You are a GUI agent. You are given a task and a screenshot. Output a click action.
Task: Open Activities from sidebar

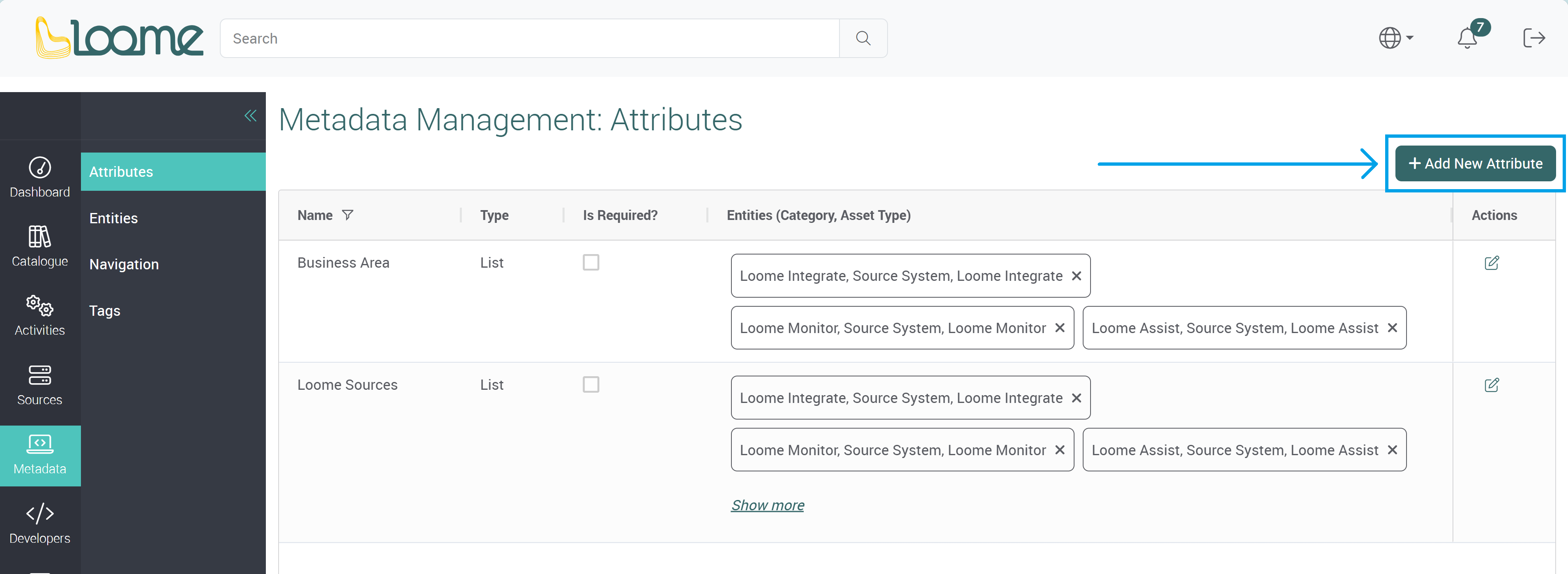tap(40, 316)
